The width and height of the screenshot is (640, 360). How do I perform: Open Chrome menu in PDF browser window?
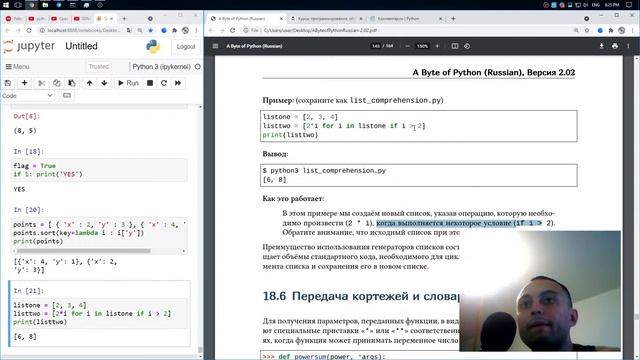click(632, 30)
